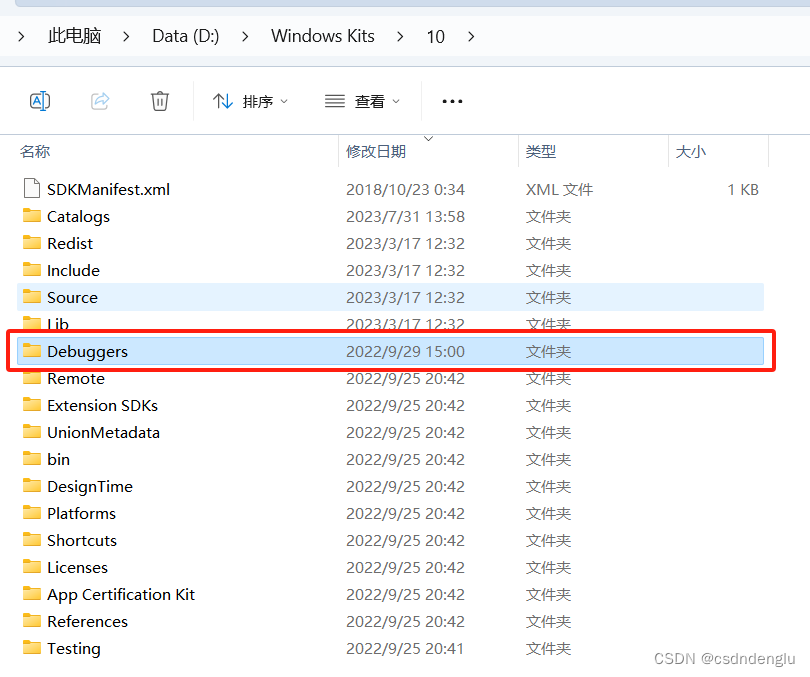Select the Licenses folder icon
The width and height of the screenshot is (810, 677).
pyautogui.click(x=32, y=566)
